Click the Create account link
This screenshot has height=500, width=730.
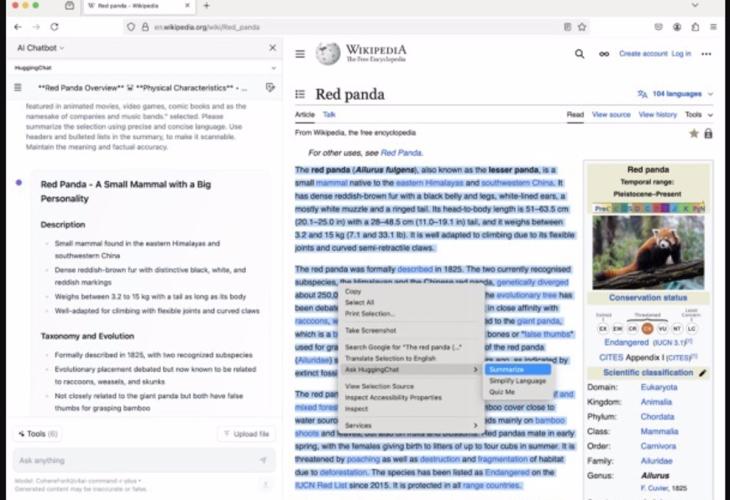click(642, 54)
